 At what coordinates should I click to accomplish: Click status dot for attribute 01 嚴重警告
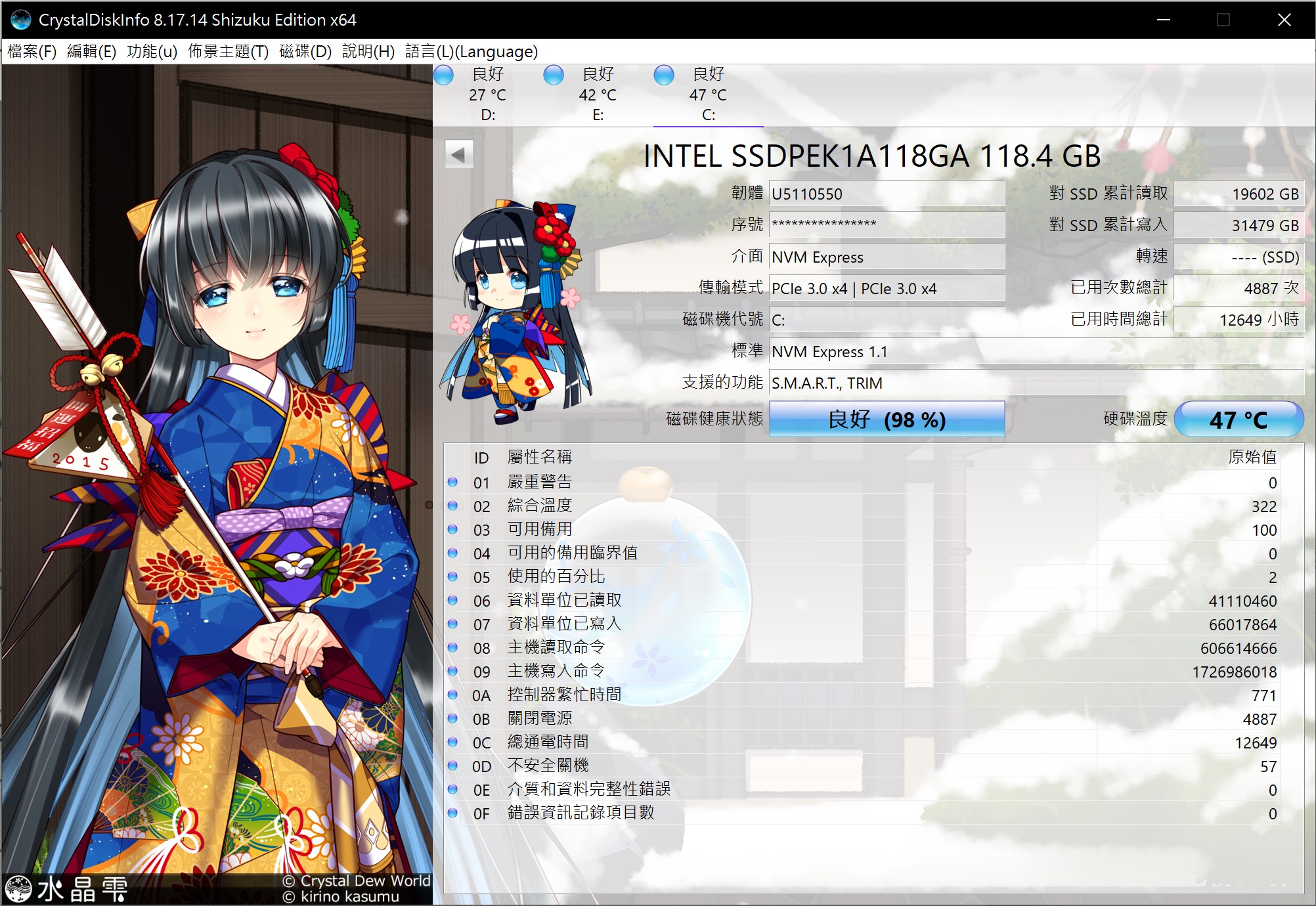[x=452, y=483]
